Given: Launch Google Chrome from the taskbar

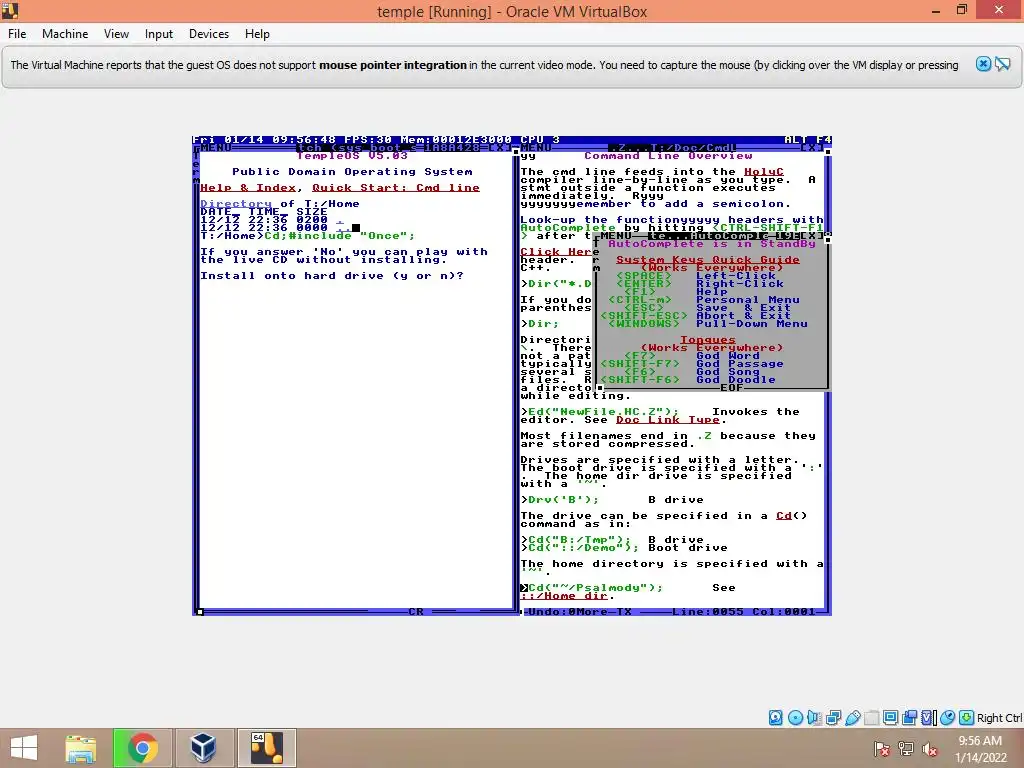Looking at the screenshot, I should coord(142,748).
